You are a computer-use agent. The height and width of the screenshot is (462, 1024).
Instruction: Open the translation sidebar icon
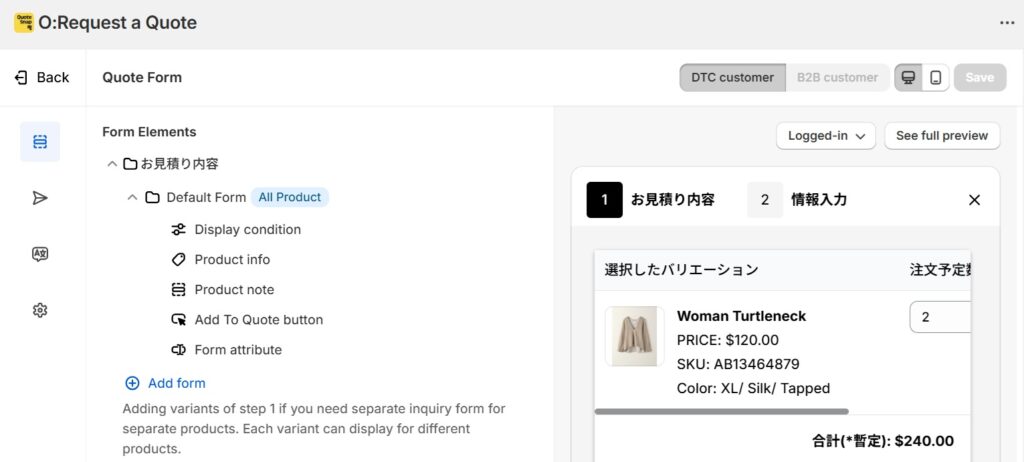[x=40, y=254]
